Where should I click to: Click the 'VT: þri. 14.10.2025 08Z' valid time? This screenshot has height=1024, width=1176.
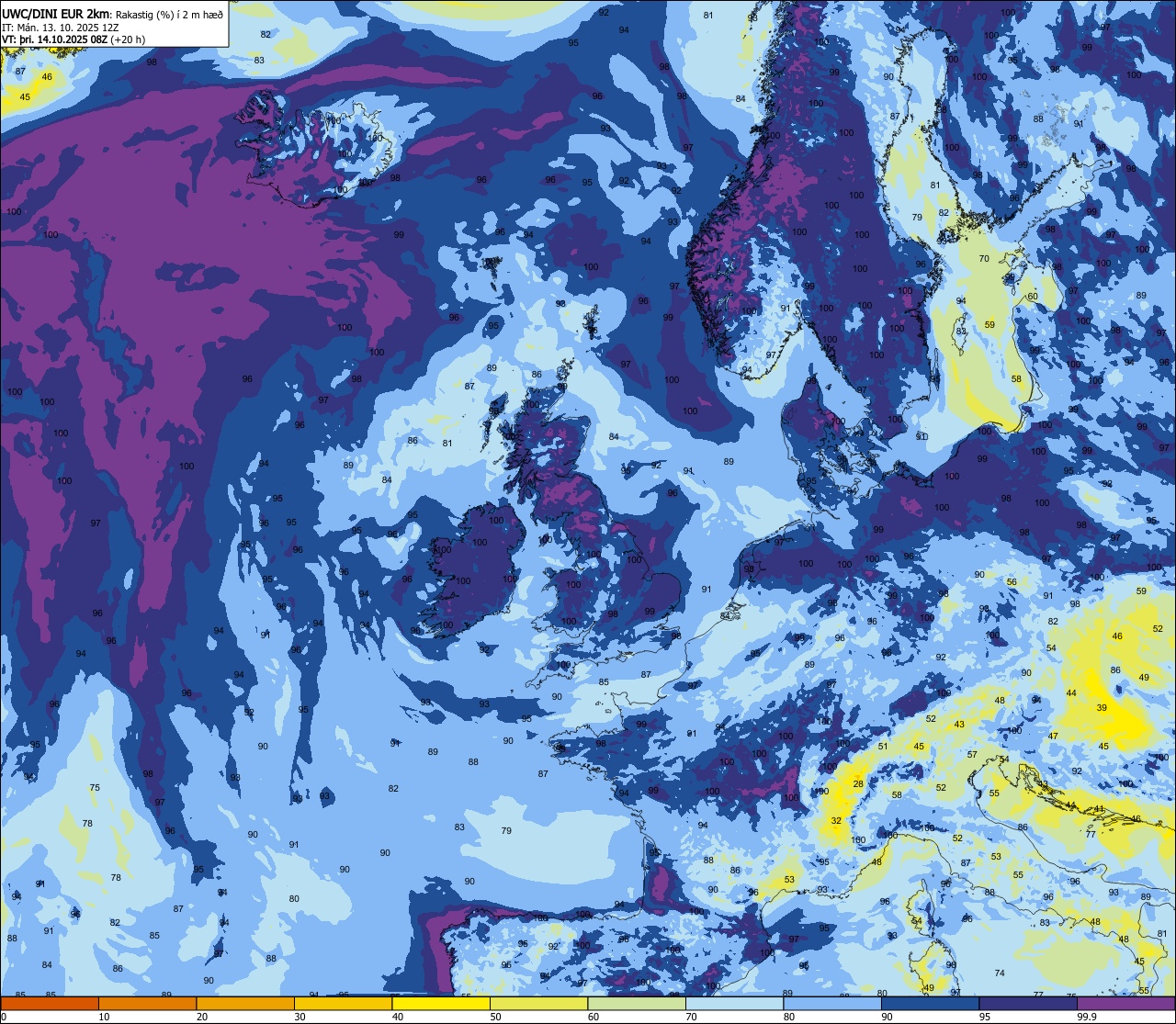54,39
